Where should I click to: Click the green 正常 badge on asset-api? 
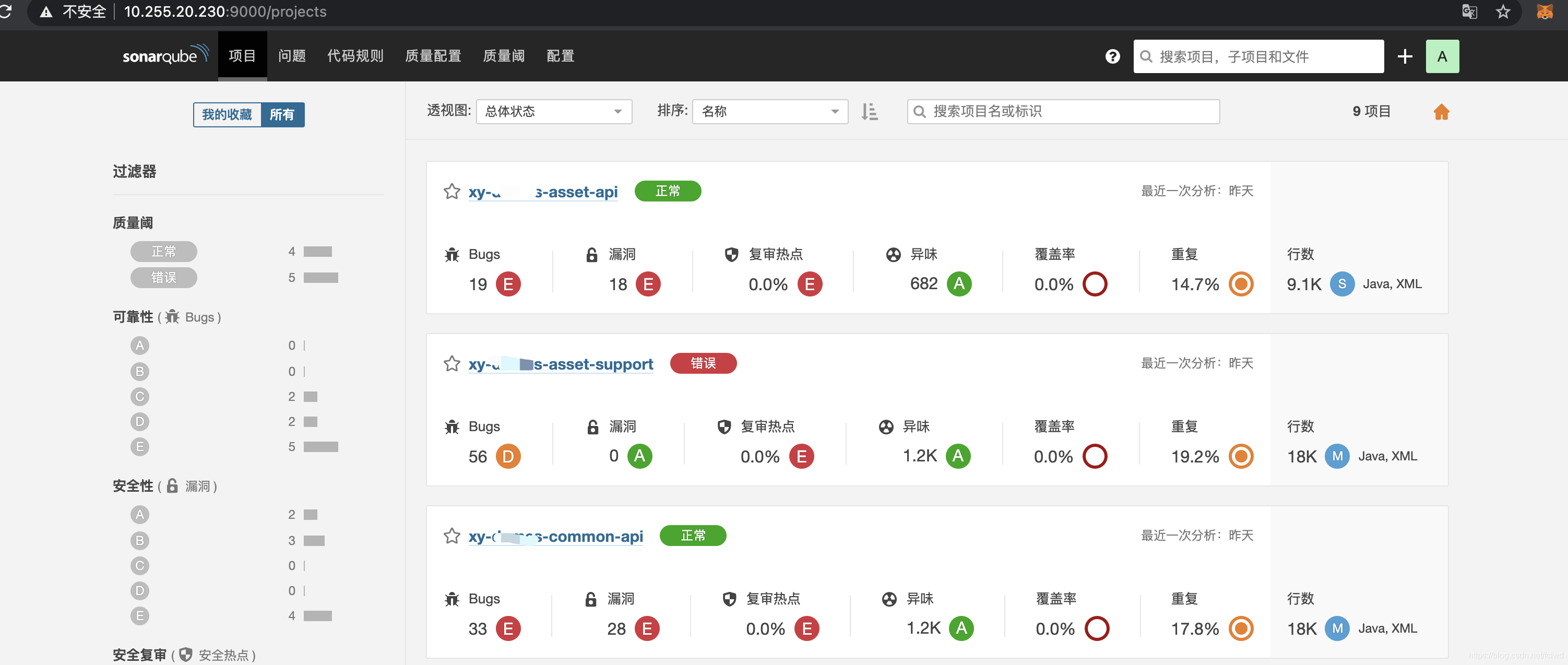(x=668, y=191)
